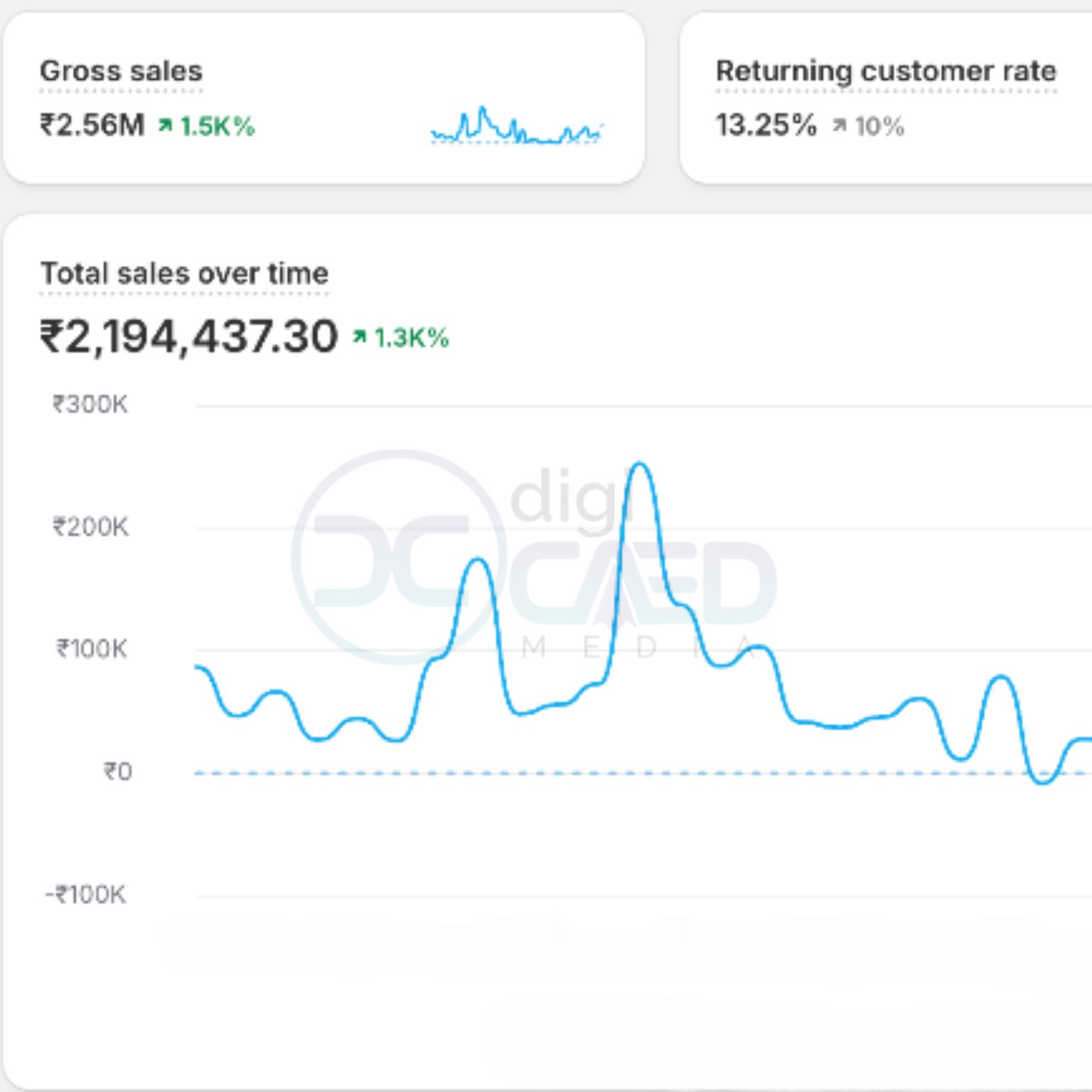Viewport: 1092px width, 1092px height.
Task: Click the 10% returning customer change label
Action: tap(879, 127)
